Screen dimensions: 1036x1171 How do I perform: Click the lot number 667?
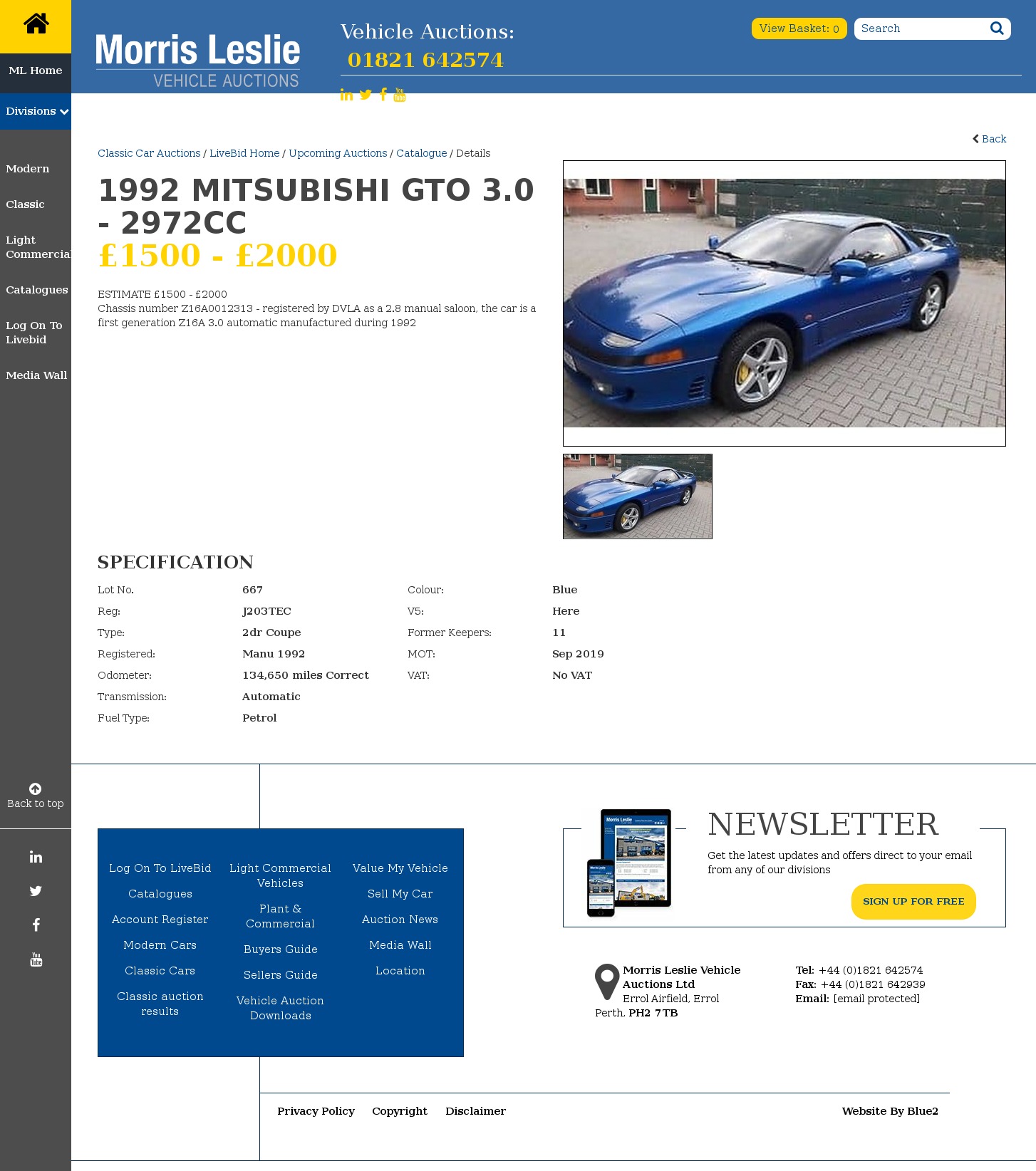[252, 590]
